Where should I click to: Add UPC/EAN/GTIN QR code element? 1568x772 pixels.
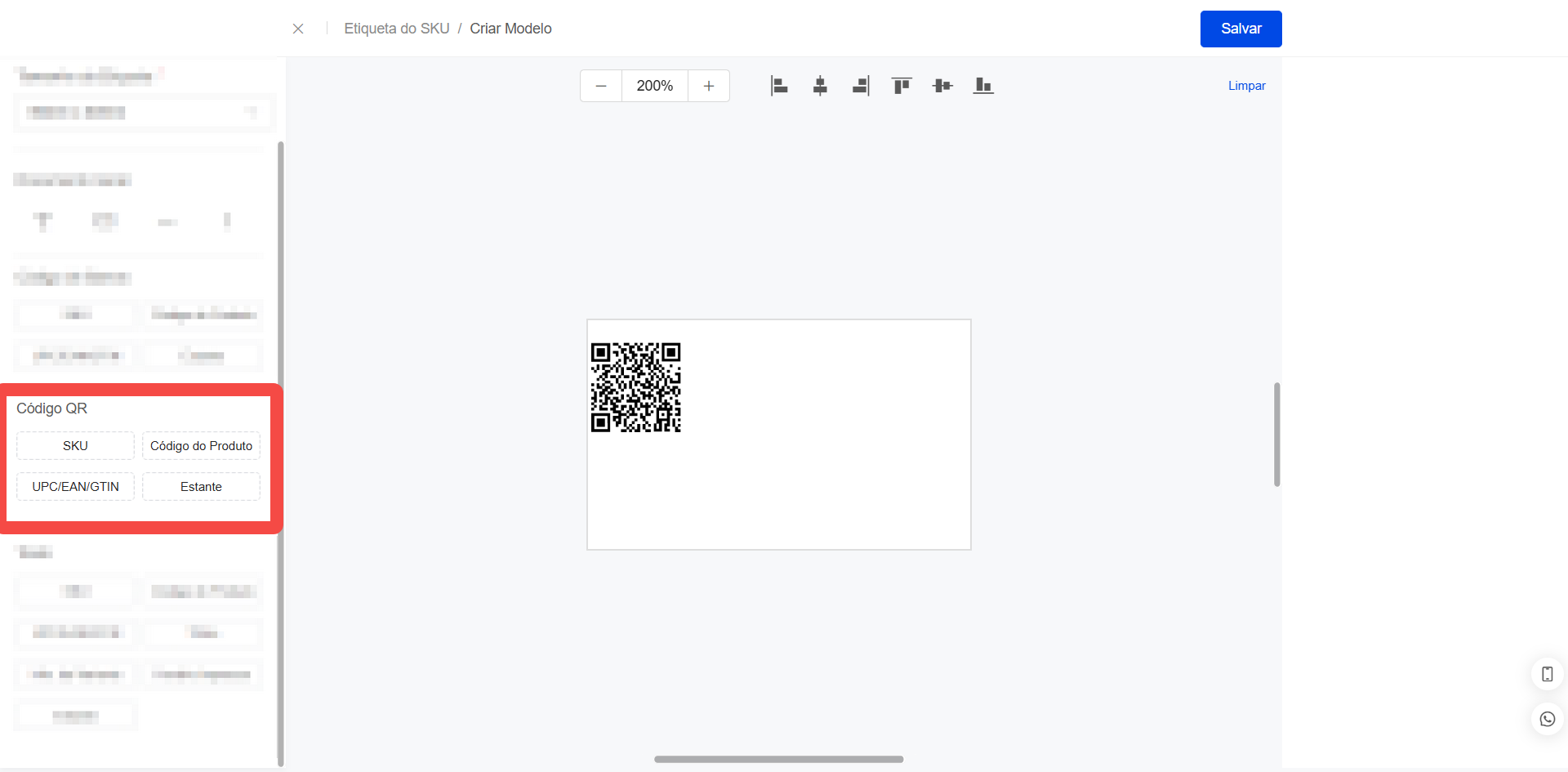75,486
